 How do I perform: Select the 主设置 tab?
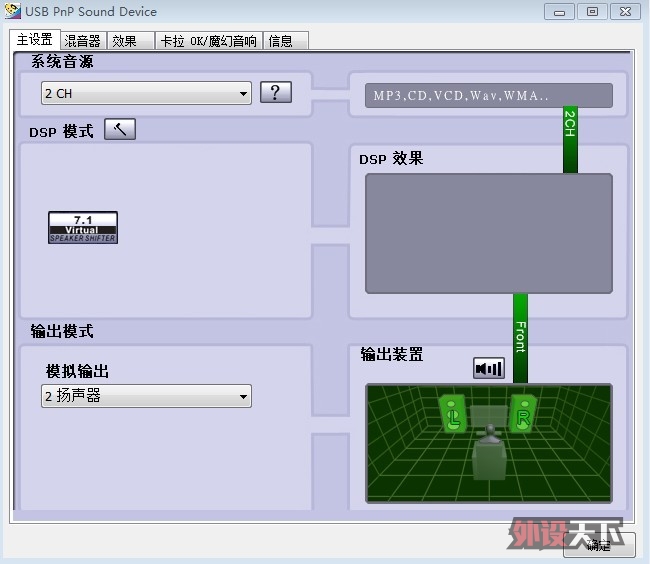(35, 40)
